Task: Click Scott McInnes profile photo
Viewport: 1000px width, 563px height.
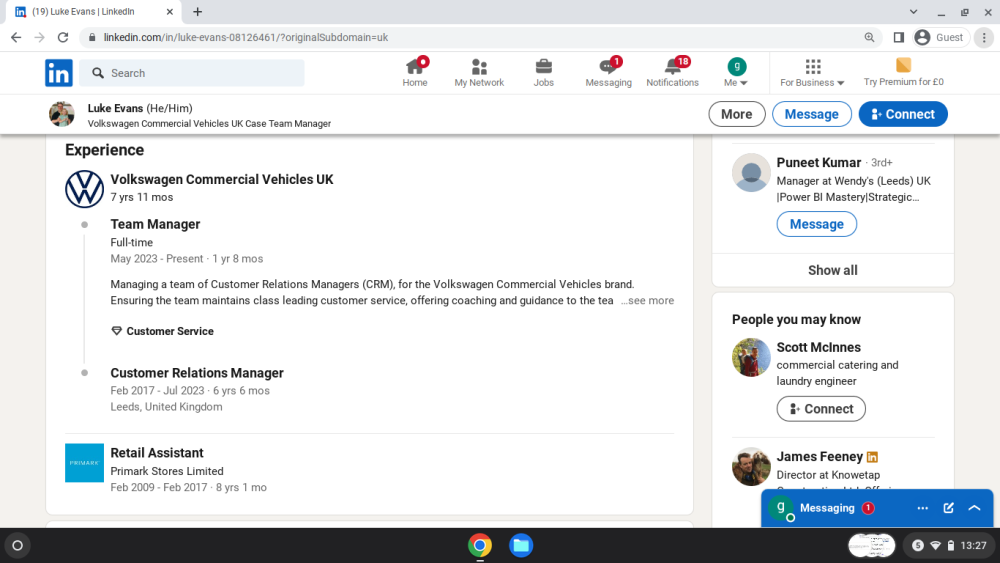Action: point(751,358)
